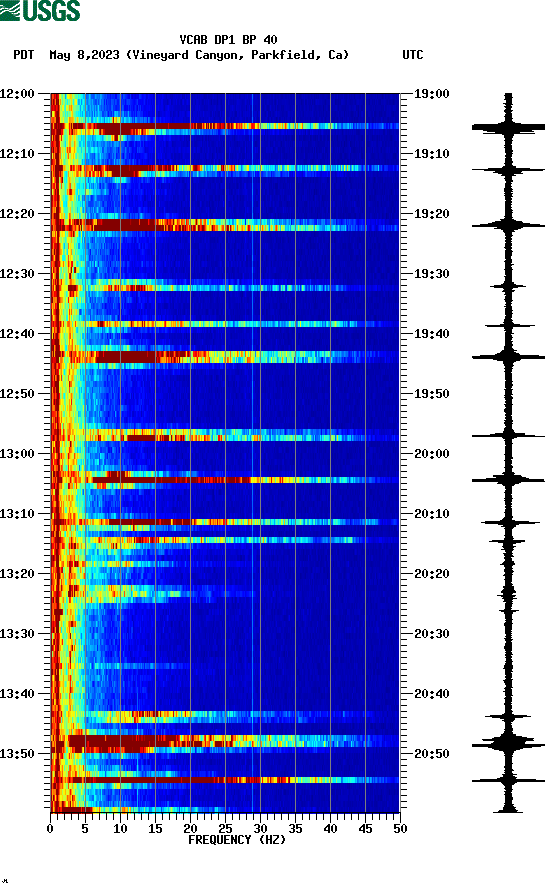The width and height of the screenshot is (552, 892).
Task: Click the PDT timezone label
Action: (x=23, y=55)
